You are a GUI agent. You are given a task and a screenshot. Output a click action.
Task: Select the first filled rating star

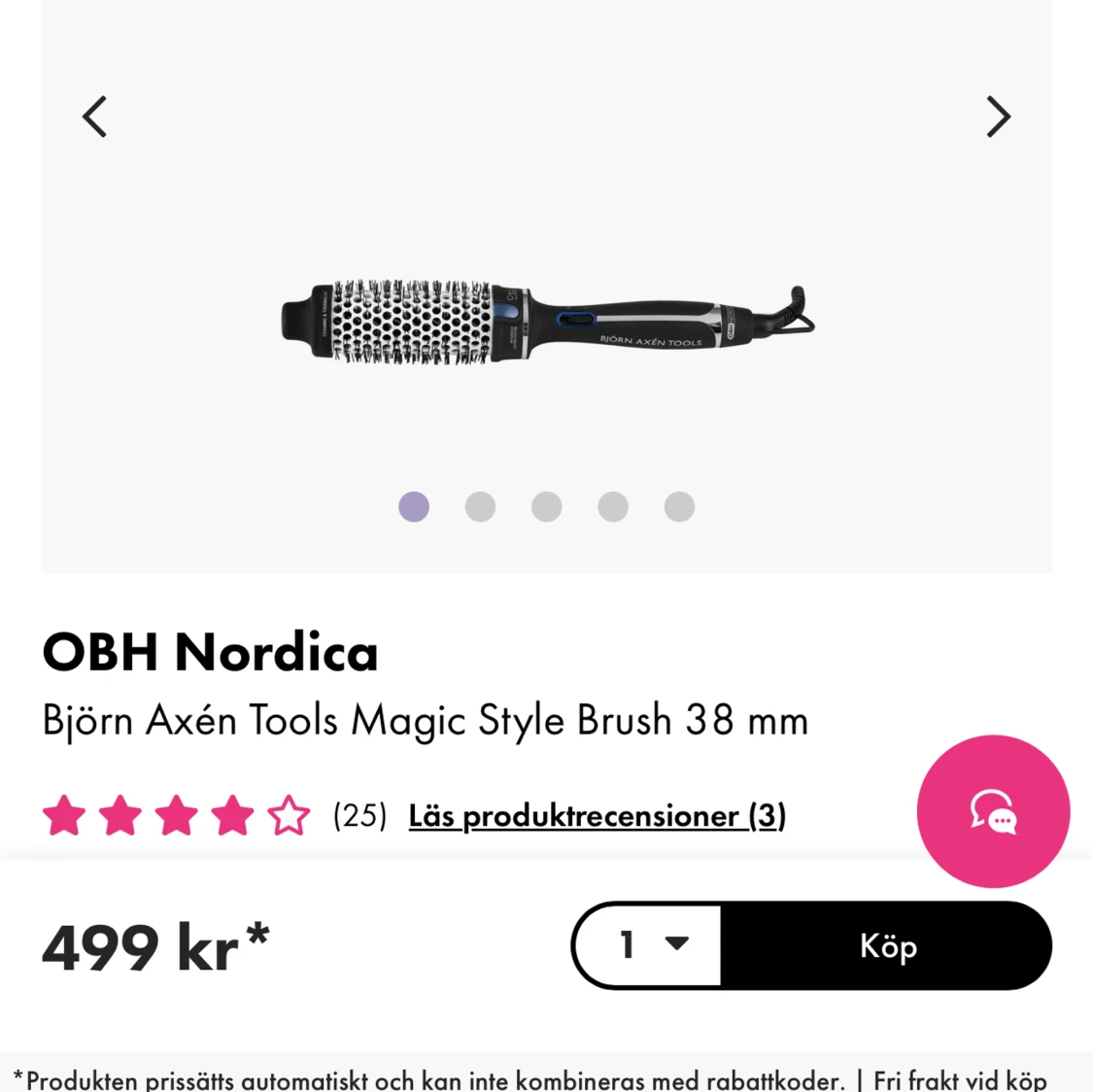click(65, 815)
